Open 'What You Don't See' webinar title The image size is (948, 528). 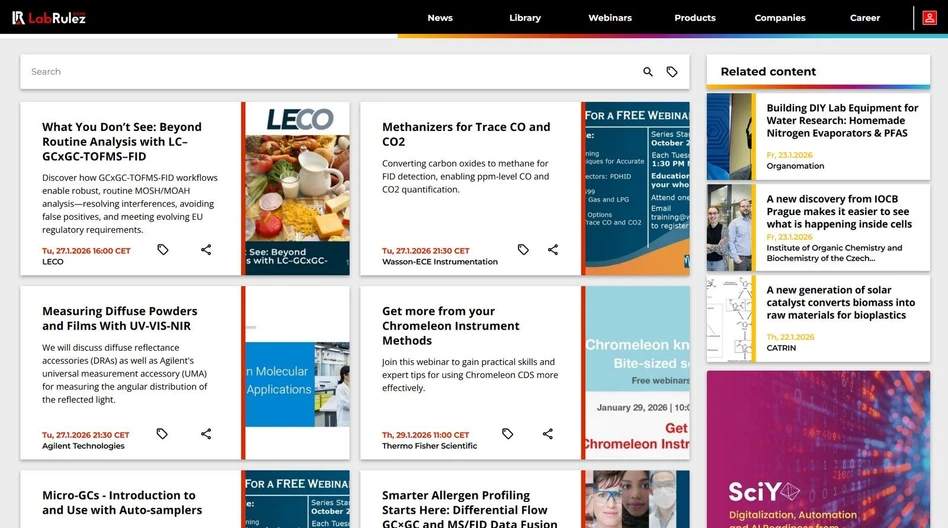coord(122,142)
